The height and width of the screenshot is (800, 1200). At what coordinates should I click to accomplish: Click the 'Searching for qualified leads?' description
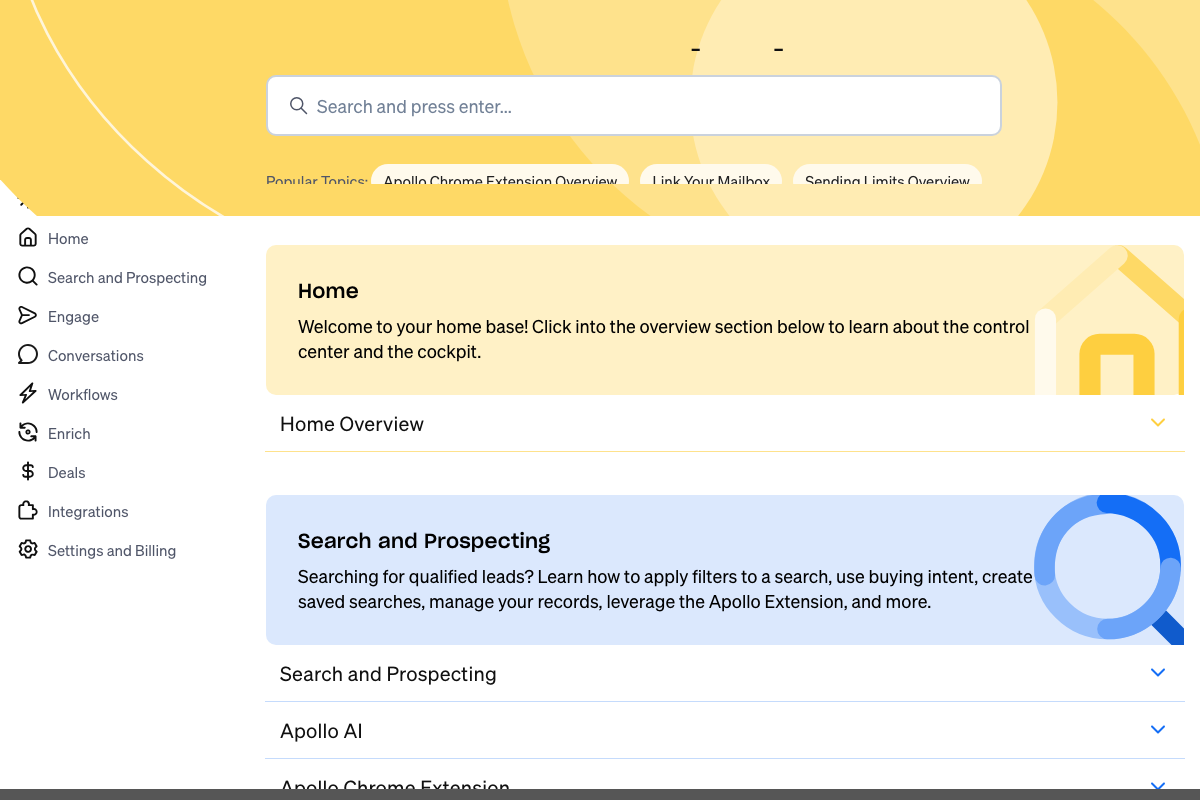point(665,589)
